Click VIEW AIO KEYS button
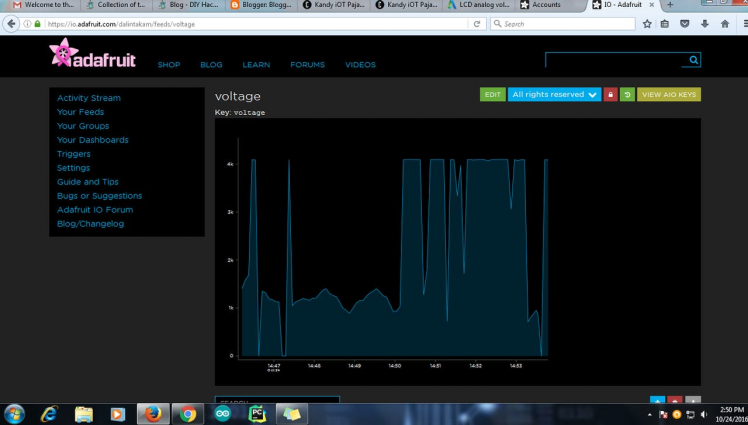Screen dimensions: 748x425 pos(669,94)
